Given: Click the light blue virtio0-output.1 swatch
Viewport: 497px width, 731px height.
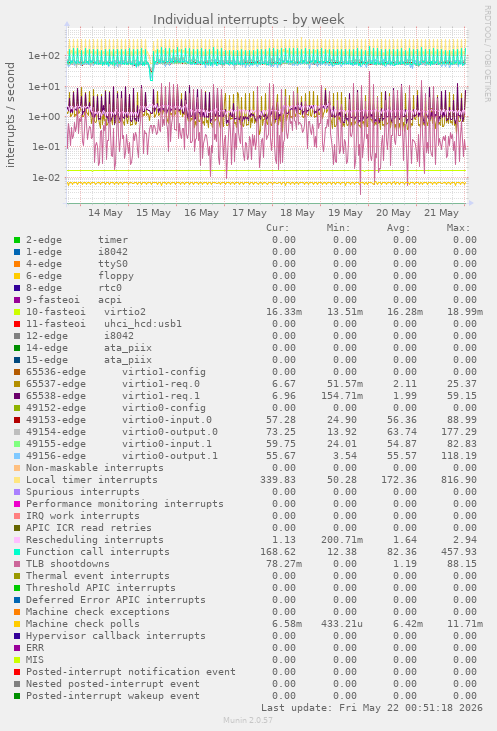Looking at the screenshot, I should [17, 456].
